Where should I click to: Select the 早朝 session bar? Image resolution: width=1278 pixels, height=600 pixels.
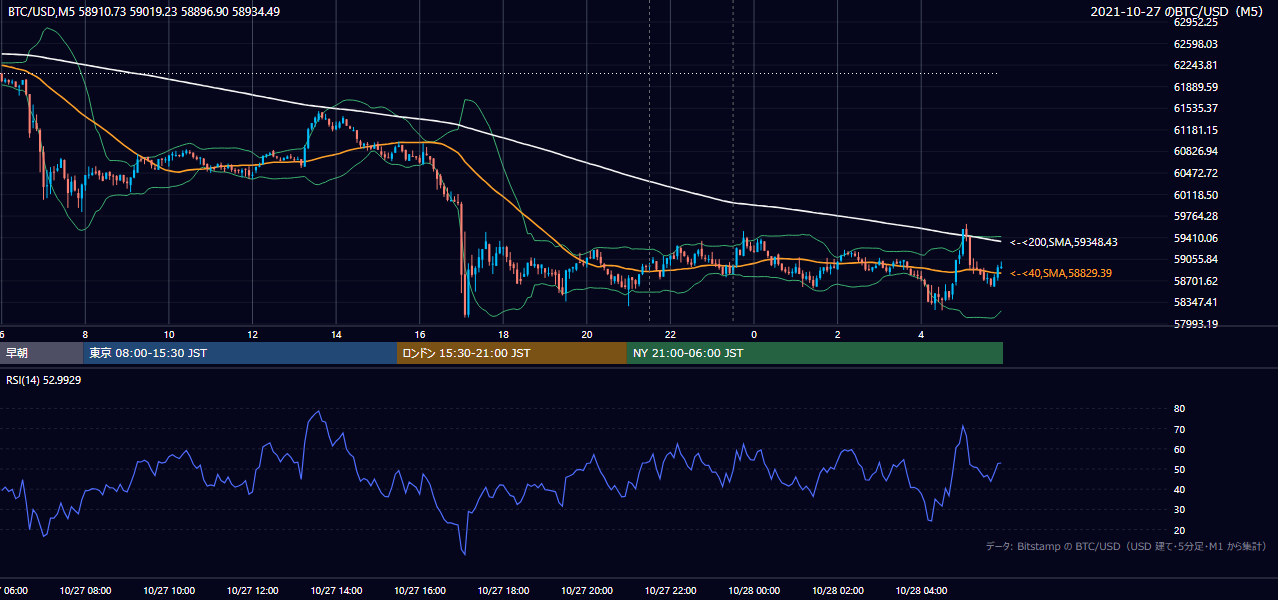coord(42,353)
